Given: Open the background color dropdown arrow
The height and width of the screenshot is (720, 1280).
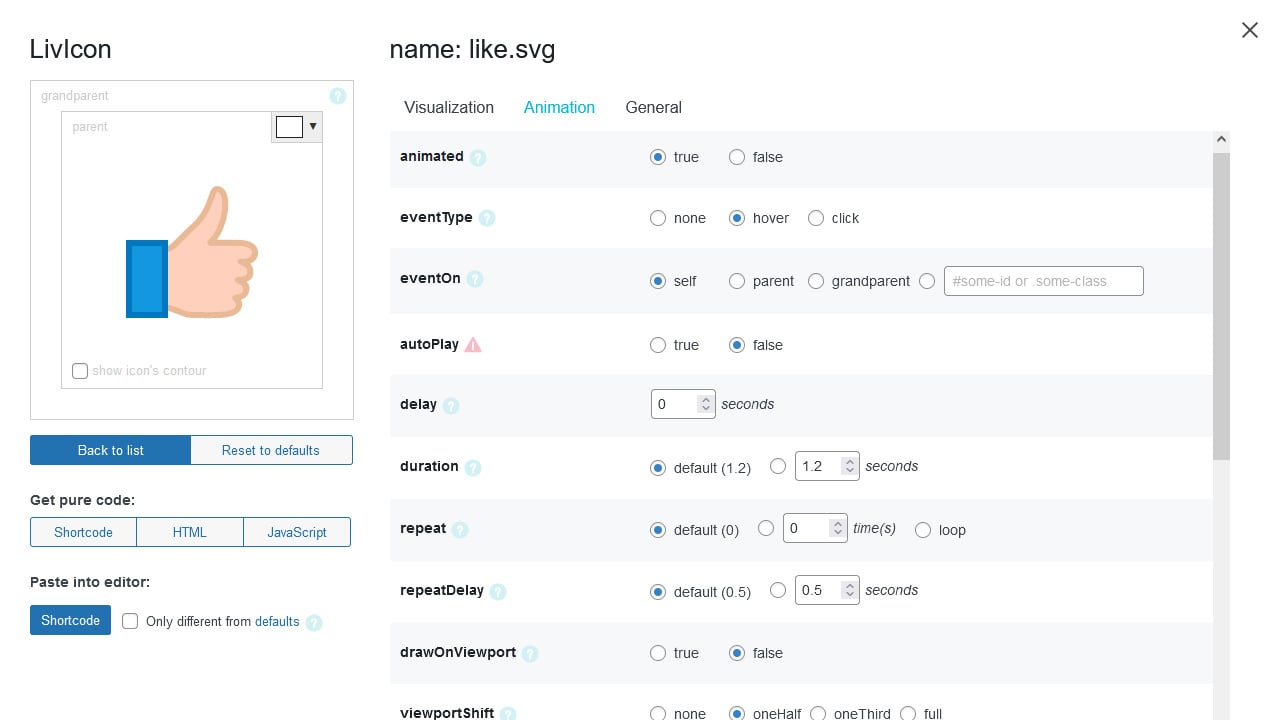Looking at the screenshot, I should 313,127.
